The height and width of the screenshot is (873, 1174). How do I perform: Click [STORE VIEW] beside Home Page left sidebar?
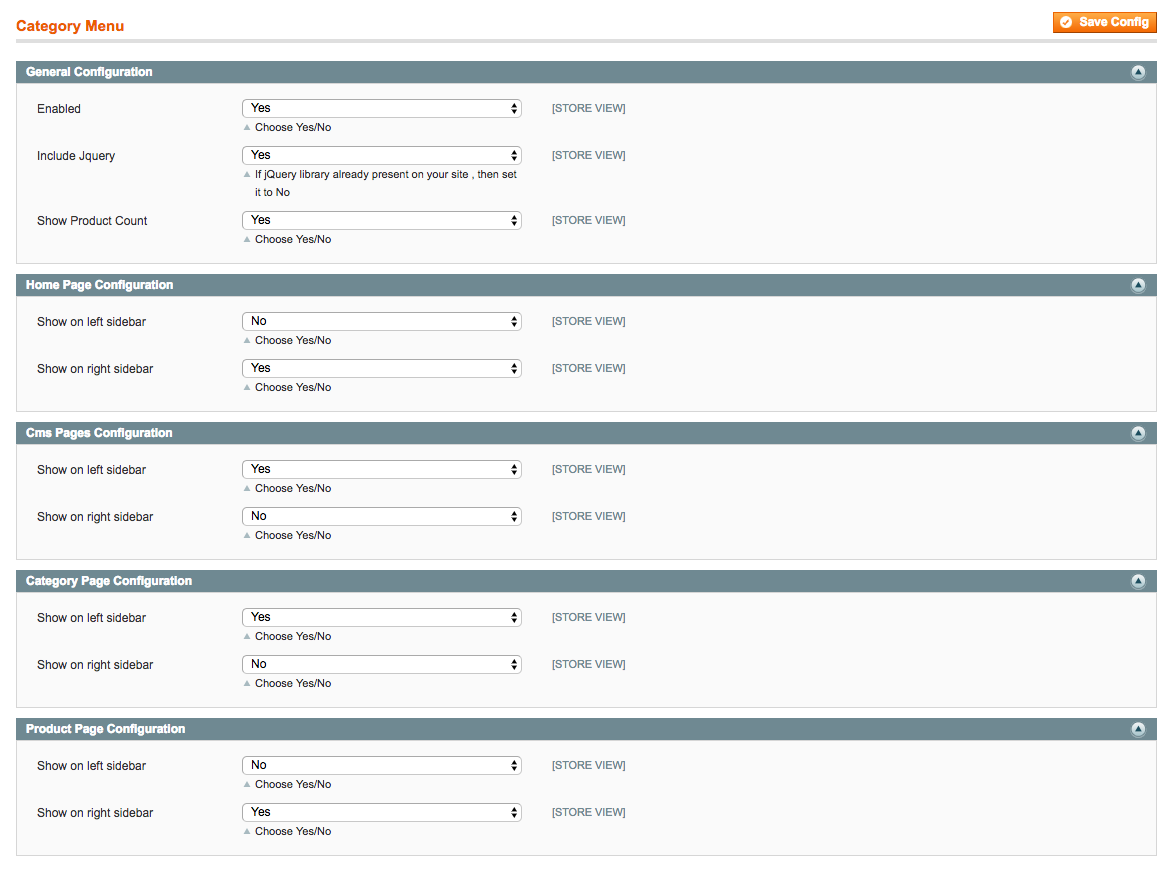588,322
